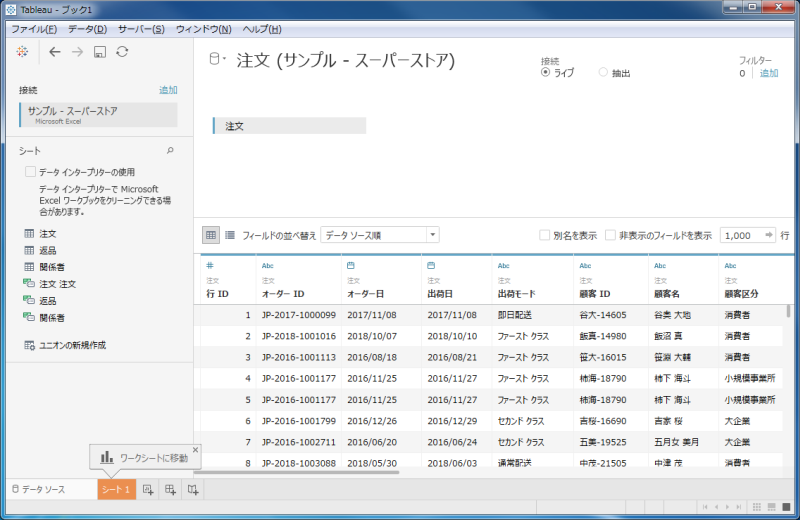800x520 pixels.
Task: Click the number type icon for 行 ID
Action: (x=210, y=265)
